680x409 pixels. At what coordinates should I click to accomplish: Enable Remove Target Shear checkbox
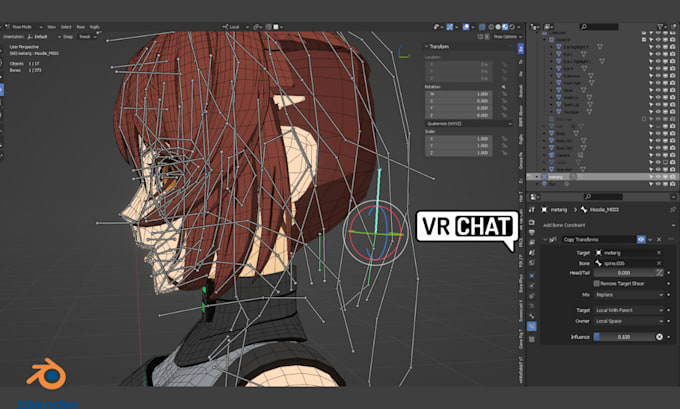coord(596,283)
